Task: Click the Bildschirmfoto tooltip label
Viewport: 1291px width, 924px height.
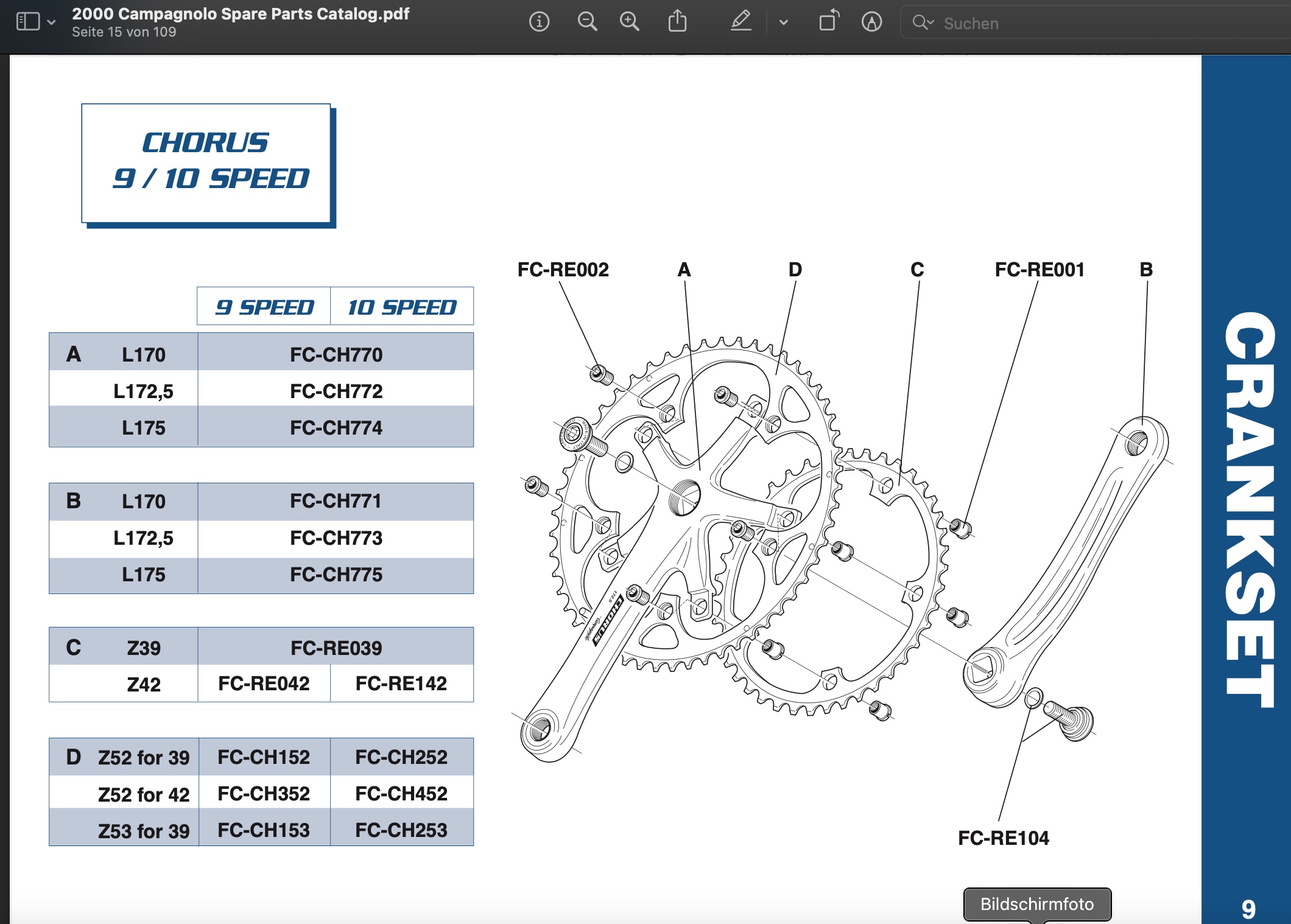Action: [x=1036, y=904]
